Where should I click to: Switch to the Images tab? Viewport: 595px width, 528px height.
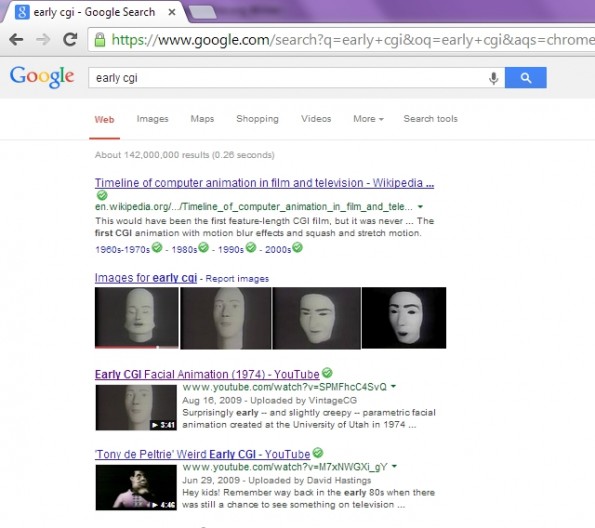coord(152,119)
